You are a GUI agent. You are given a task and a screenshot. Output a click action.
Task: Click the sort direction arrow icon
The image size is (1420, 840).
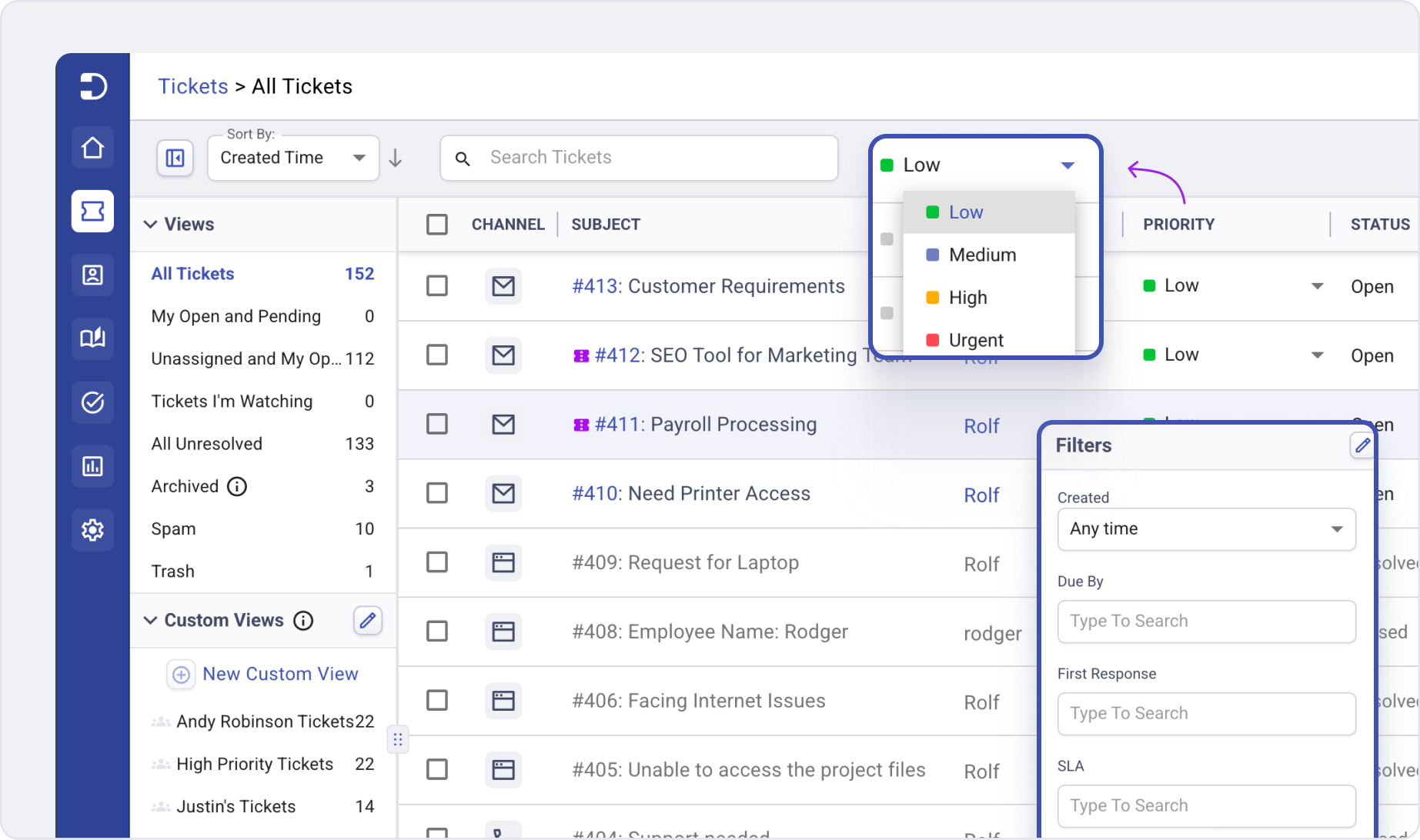[396, 158]
